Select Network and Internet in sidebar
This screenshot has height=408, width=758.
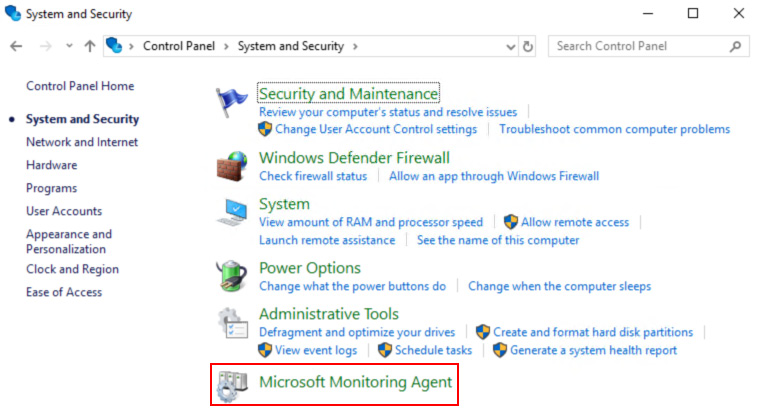tap(82, 142)
